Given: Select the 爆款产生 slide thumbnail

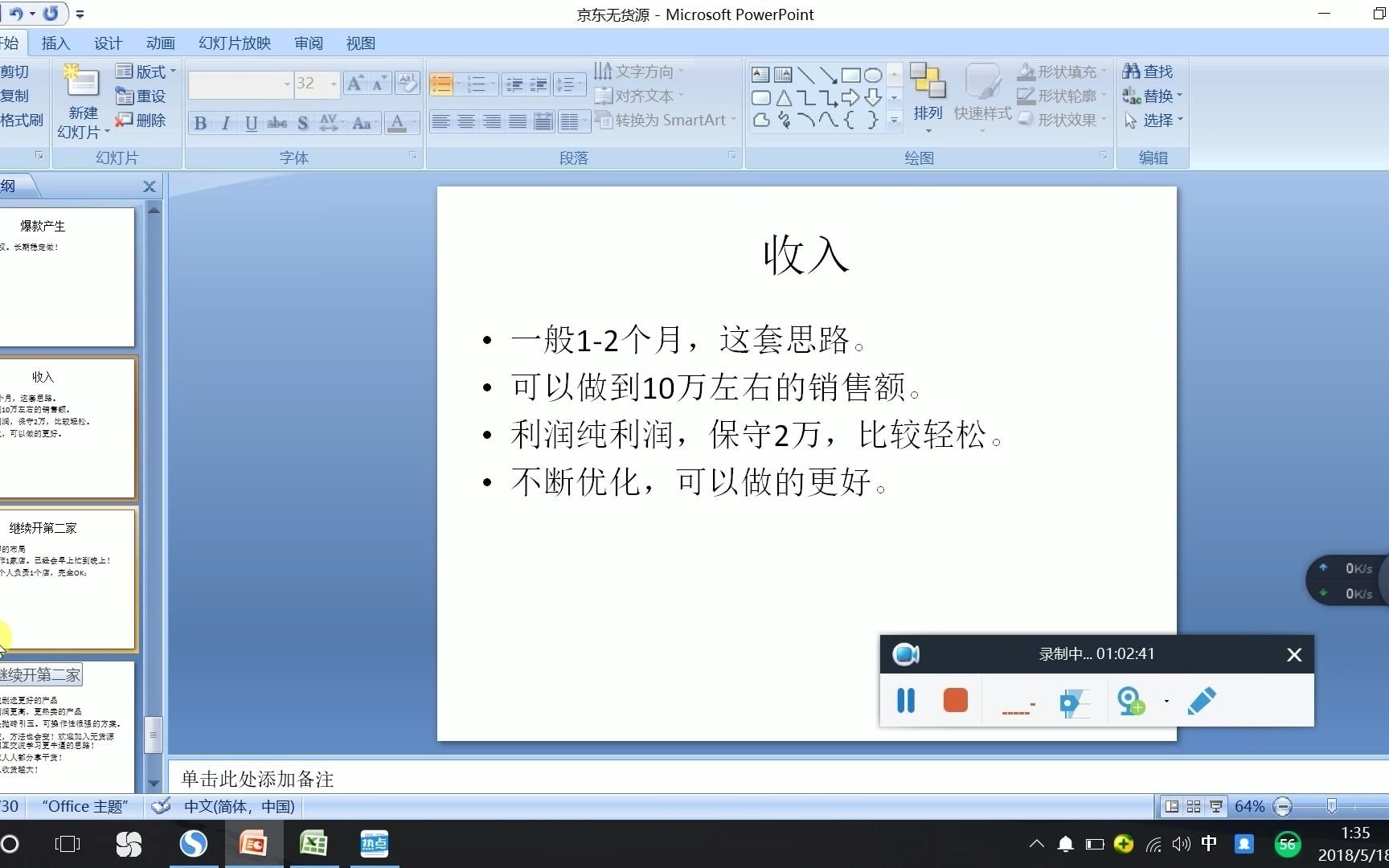Looking at the screenshot, I should click(x=67, y=277).
